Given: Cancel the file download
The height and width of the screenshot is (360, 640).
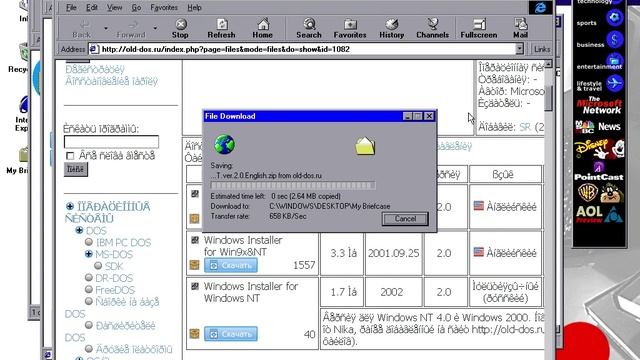Looking at the screenshot, I should coord(405,219).
